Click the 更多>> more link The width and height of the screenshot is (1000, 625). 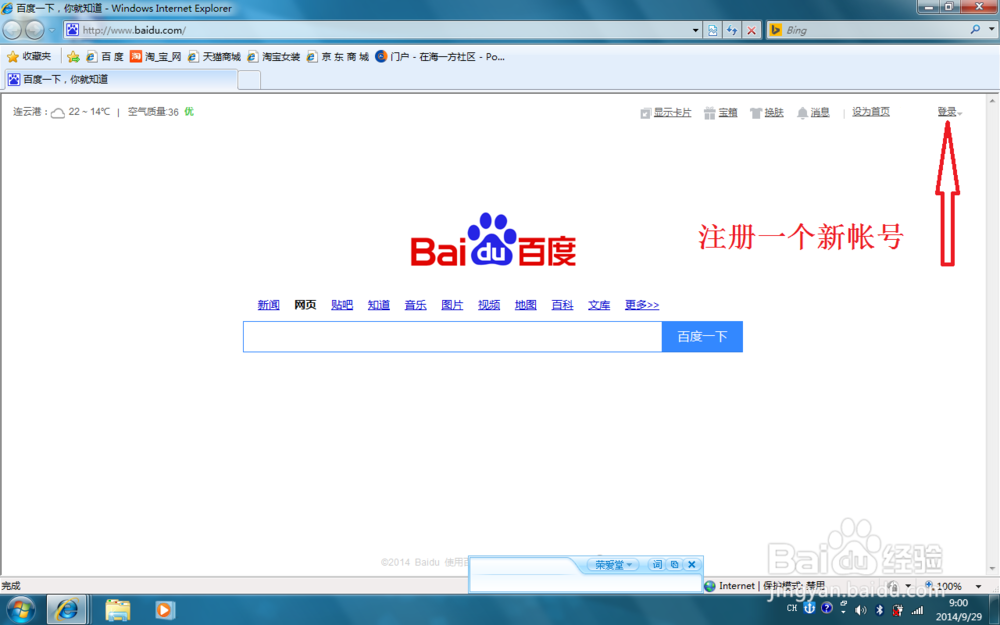(642, 305)
